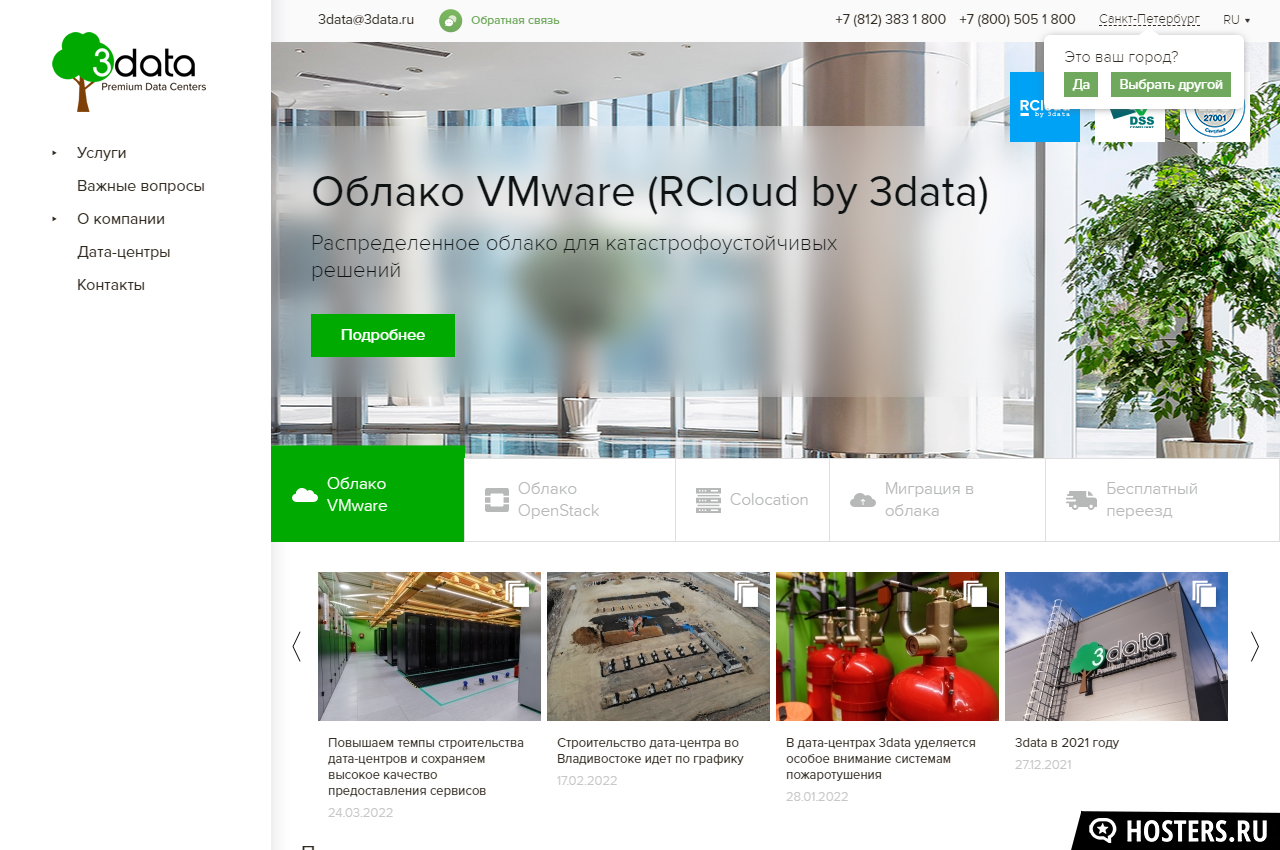Click the OpenStack square icon
The width and height of the screenshot is (1280, 850).
pyautogui.click(x=497, y=500)
